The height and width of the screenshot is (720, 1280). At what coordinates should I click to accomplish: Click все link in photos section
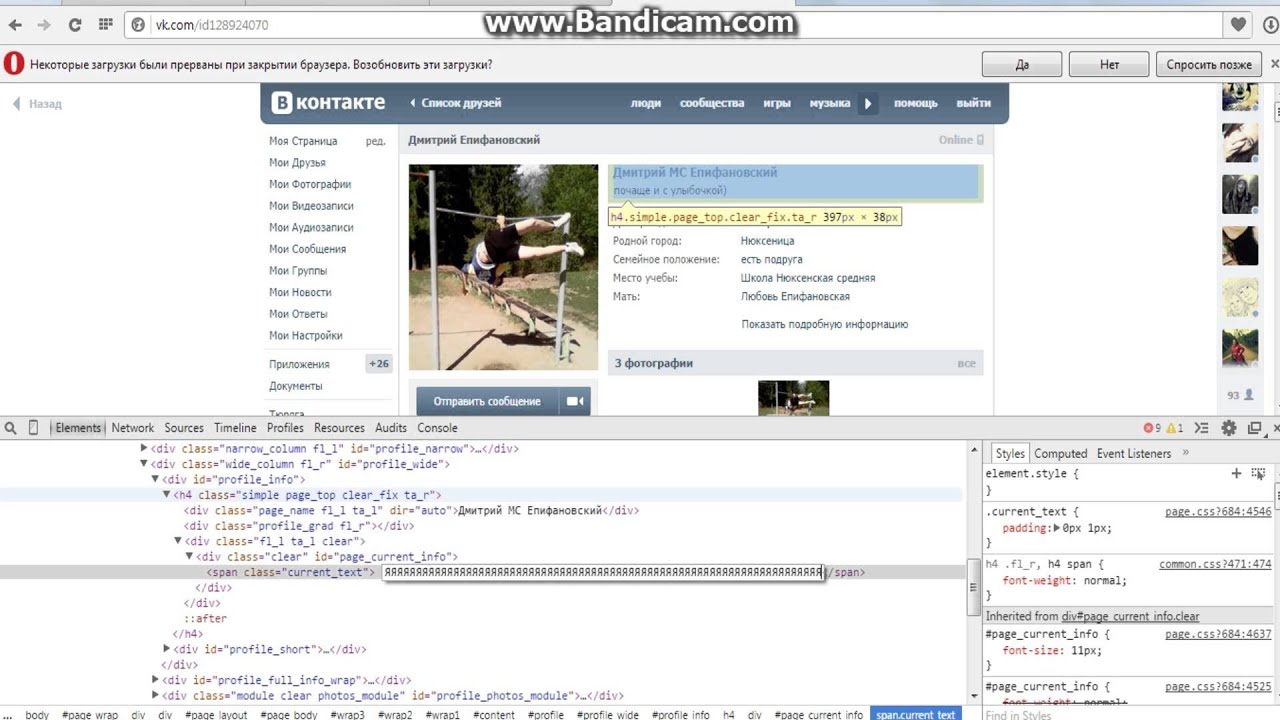[966, 363]
